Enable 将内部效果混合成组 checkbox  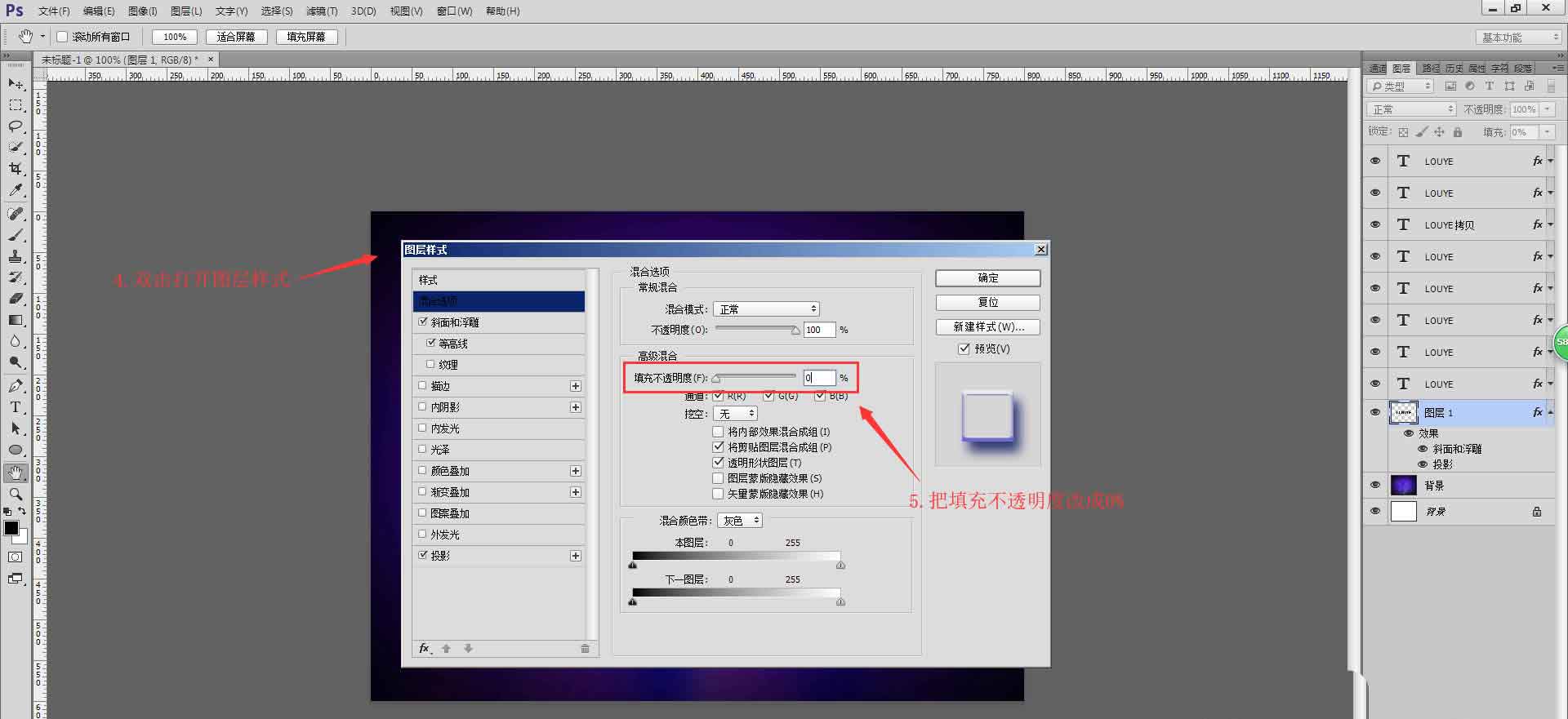[x=718, y=432]
